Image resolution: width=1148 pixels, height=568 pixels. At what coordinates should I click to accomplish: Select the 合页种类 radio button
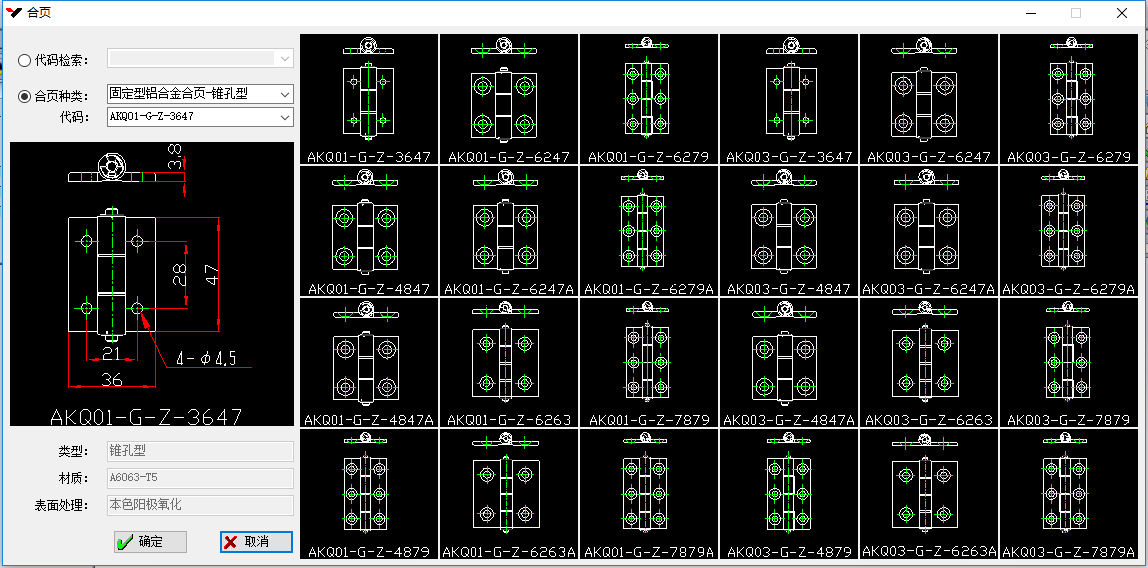[x=25, y=96]
